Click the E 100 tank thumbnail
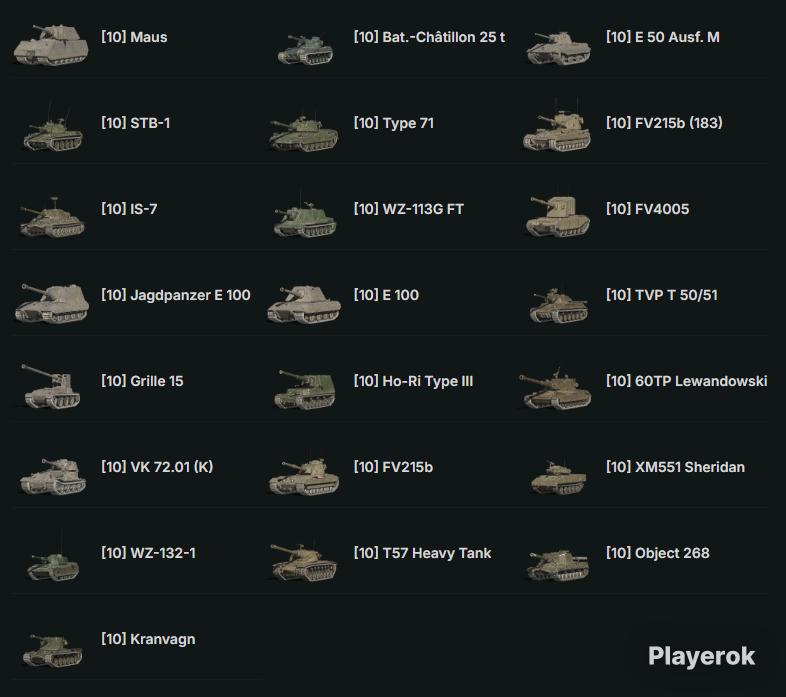The width and height of the screenshot is (786, 697). click(x=304, y=304)
